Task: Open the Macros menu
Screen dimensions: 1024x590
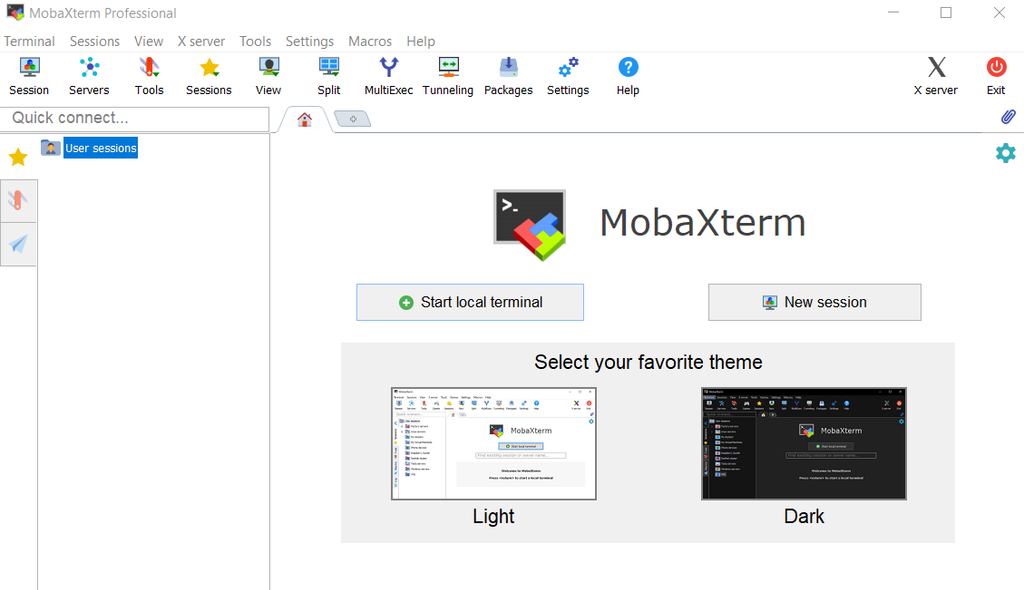Action: (370, 41)
